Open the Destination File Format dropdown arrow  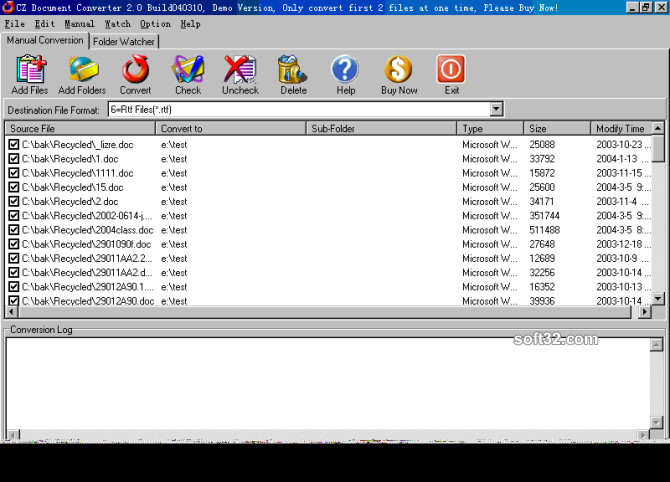pos(496,109)
